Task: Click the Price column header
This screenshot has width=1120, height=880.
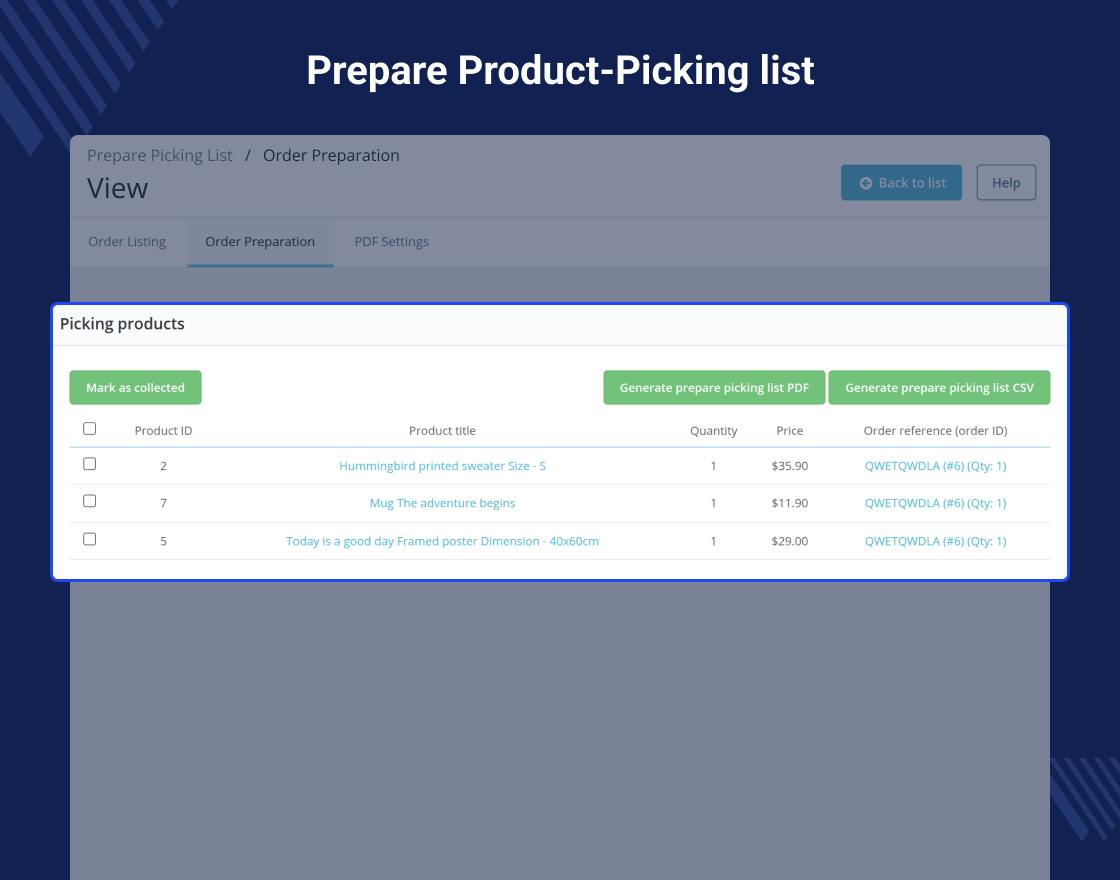Action: [x=789, y=431]
